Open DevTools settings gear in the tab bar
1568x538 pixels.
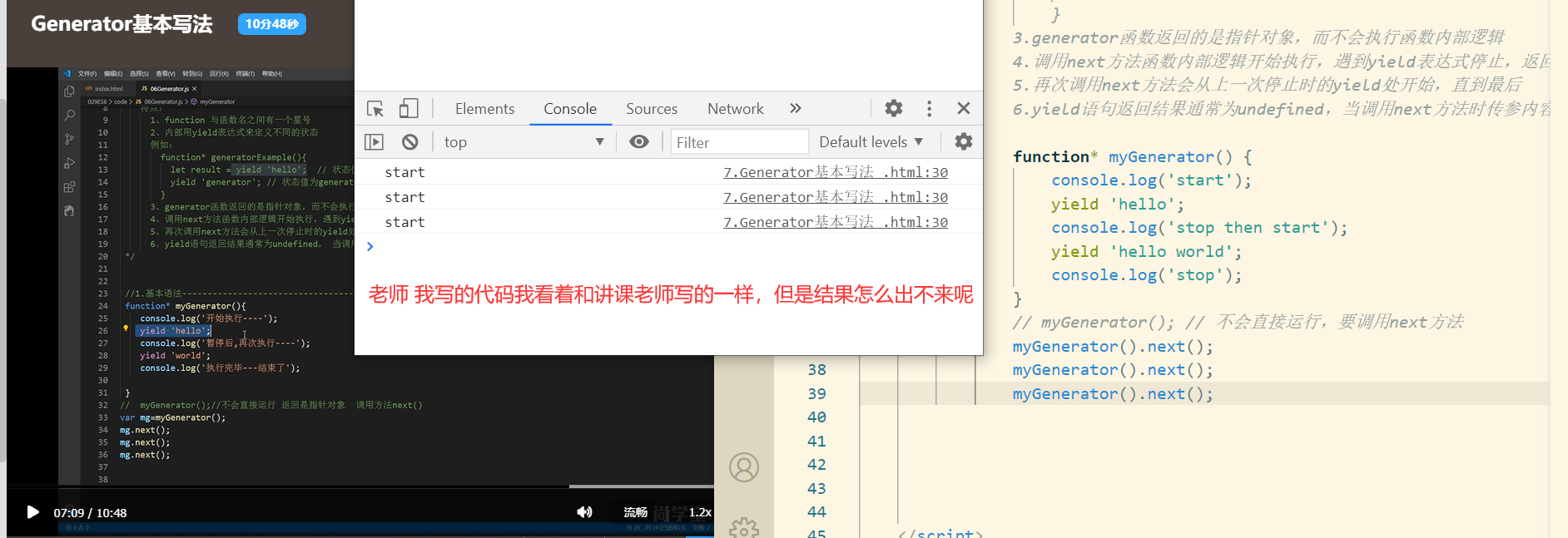coord(894,108)
